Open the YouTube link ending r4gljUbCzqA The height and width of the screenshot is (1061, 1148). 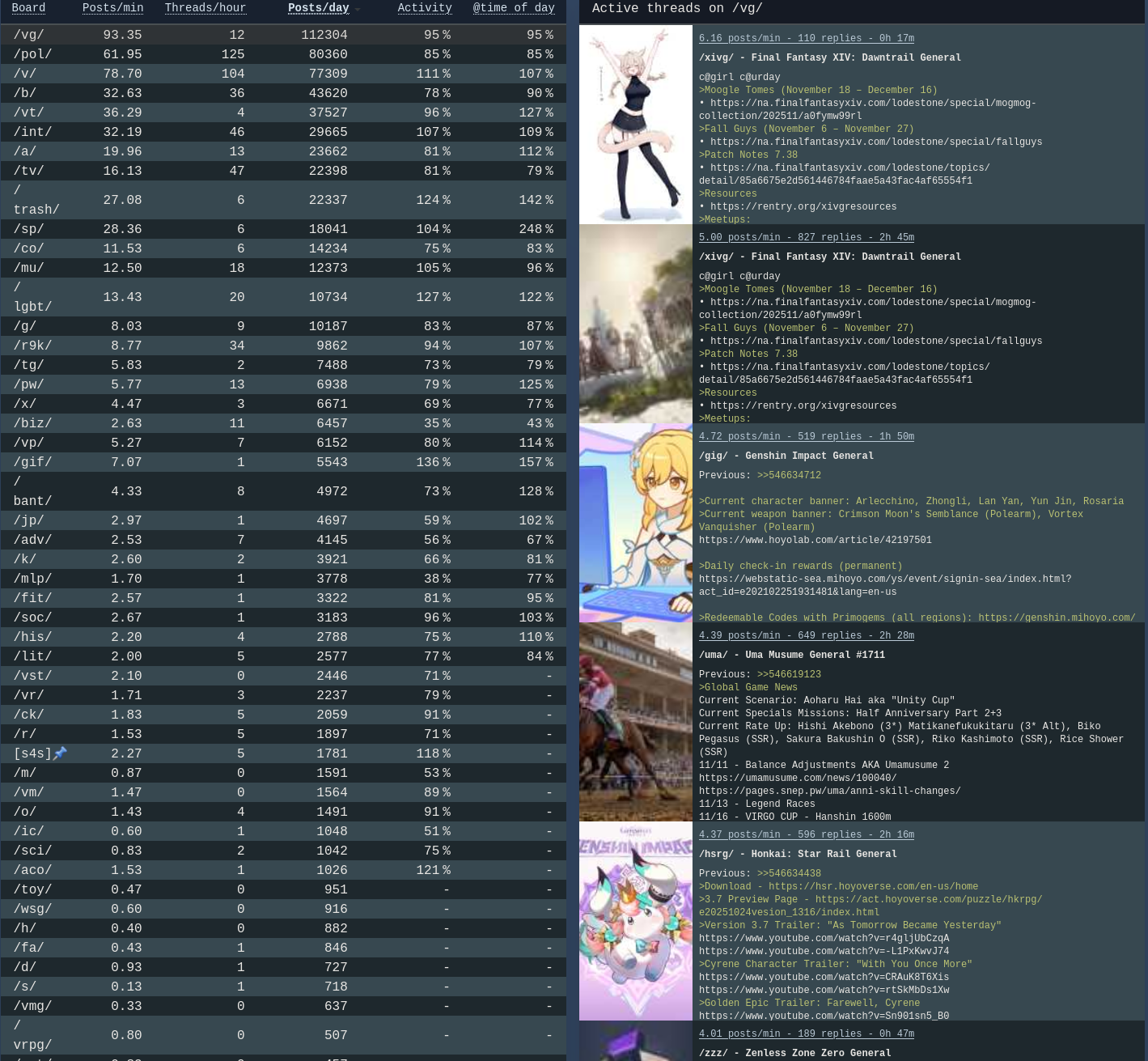click(824, 938)
